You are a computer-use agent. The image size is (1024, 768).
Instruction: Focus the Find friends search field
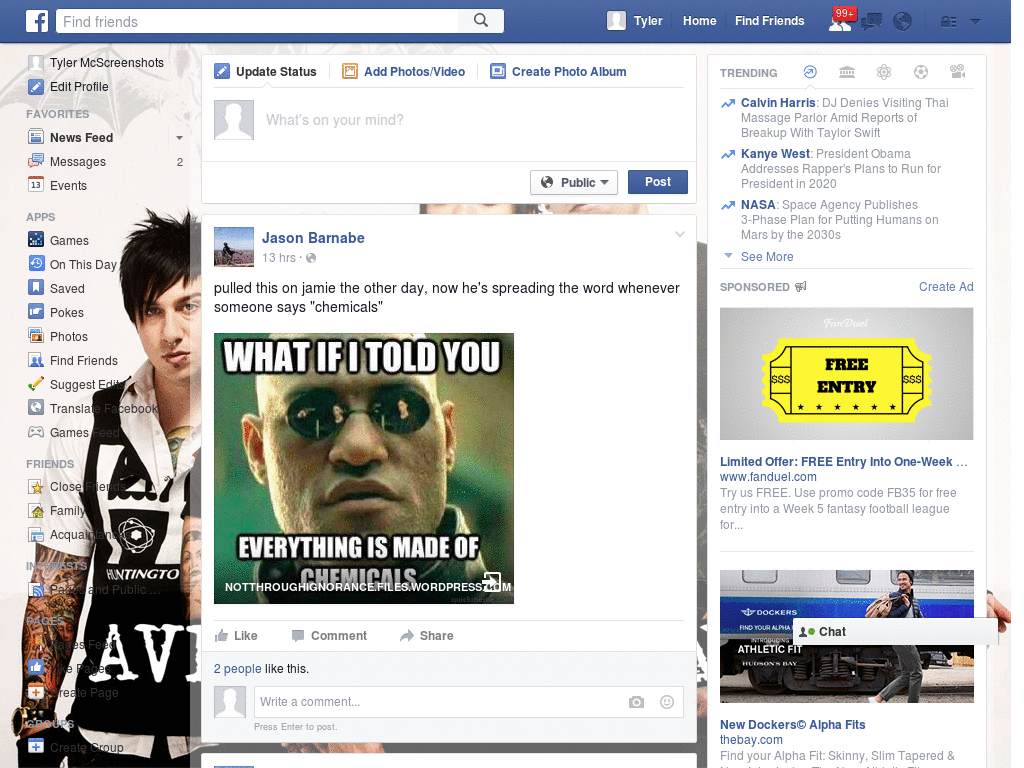click(x=258, y=21)
